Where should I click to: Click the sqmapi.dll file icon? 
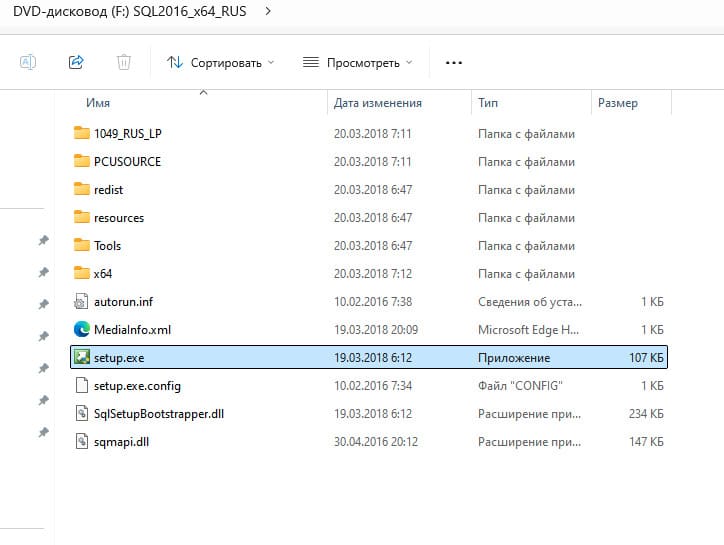click(81, 442)
